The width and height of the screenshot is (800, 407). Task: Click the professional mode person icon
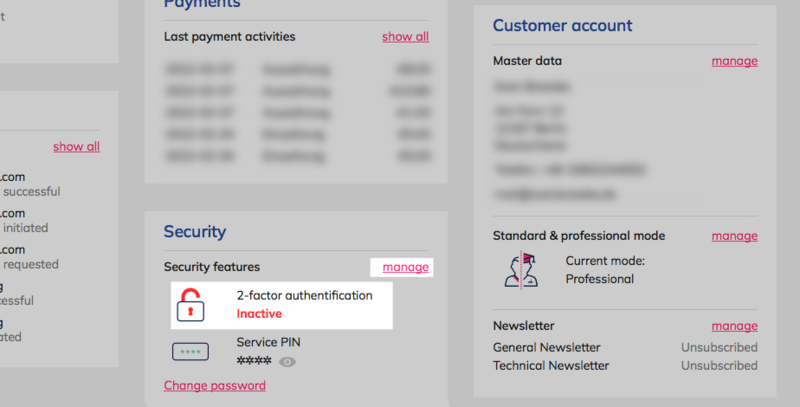[x=521, y=270]
